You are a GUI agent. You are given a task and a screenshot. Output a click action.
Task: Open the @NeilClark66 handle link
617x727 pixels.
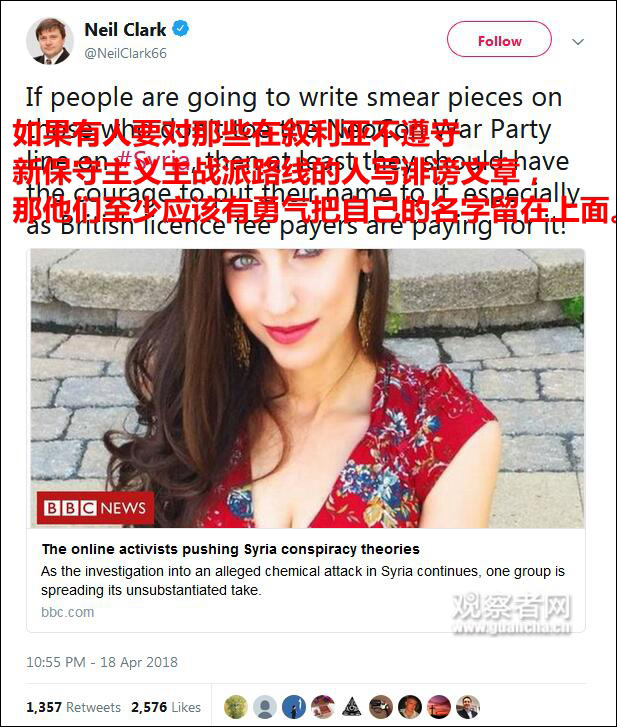click(125, 53)
